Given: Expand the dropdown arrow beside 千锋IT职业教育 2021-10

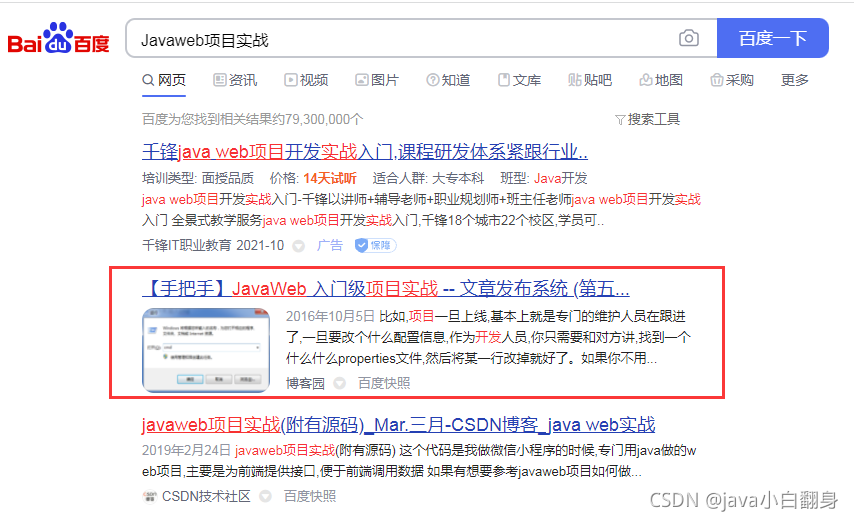Looking at the screenshot, I should [298, 246].
